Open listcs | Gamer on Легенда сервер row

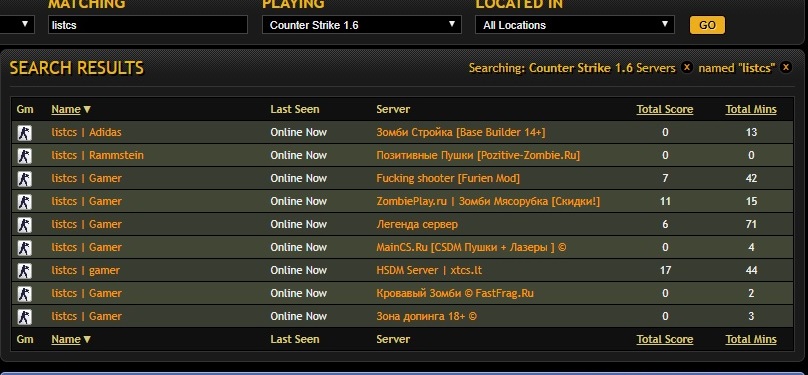click(87, 224)
